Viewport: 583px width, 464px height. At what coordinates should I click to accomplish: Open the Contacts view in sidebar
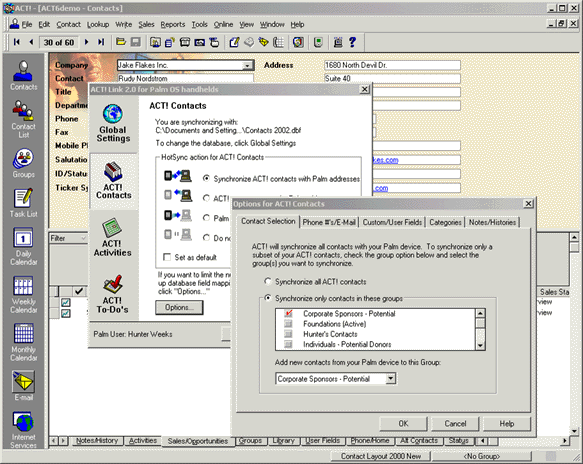23,75
